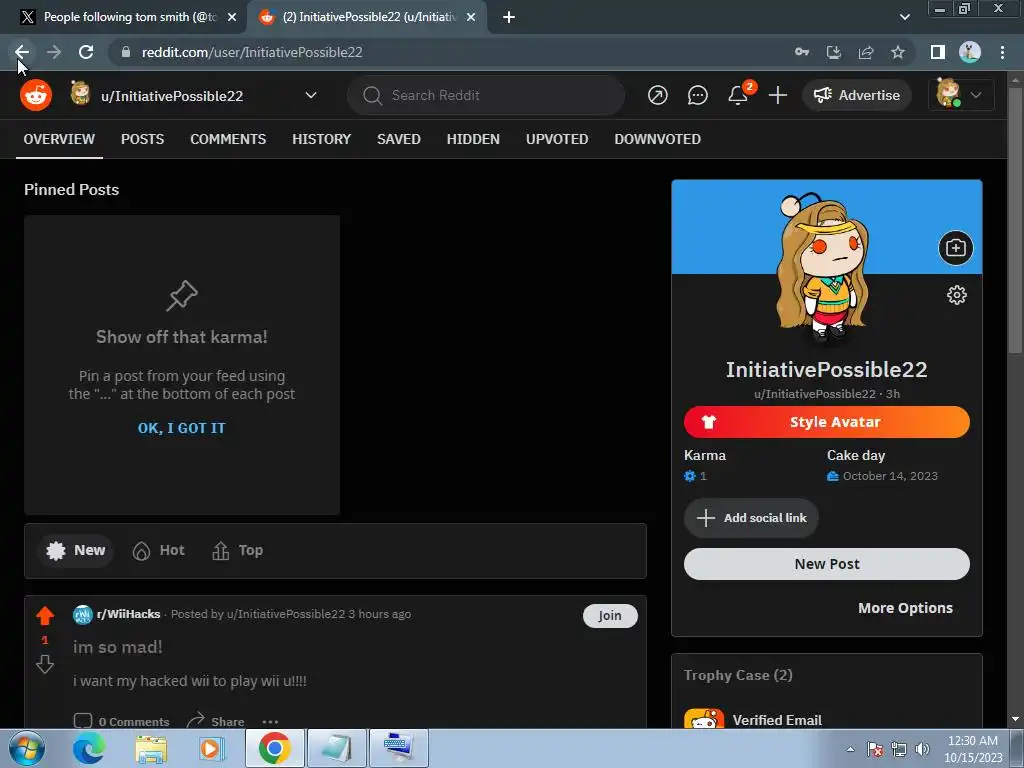This screenshot has height=768, width=1024.
Task: Open the Chrome profile avatar
Action: 970,52
